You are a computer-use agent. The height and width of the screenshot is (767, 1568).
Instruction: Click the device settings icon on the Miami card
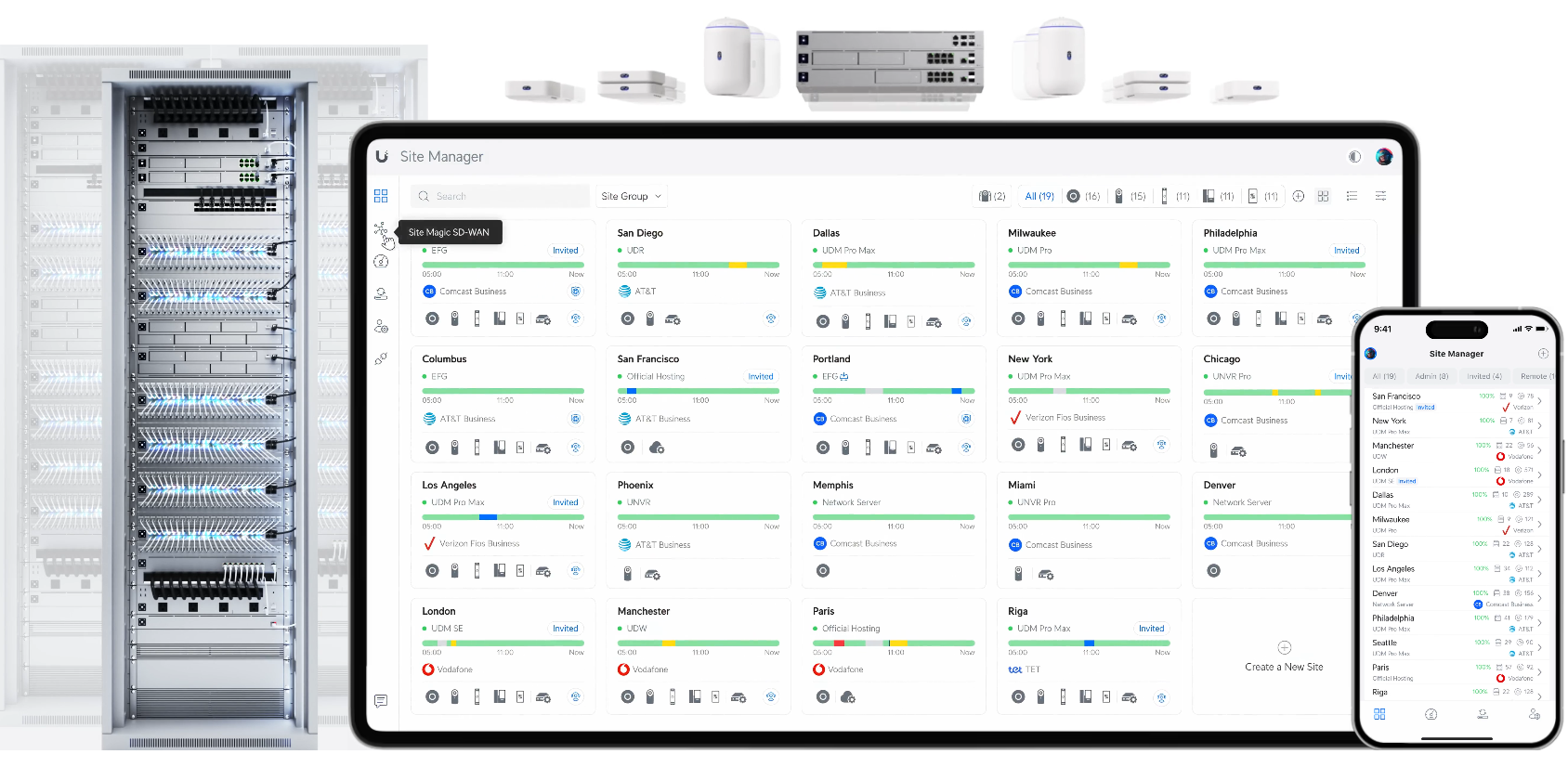click(x=1046, y=575)
